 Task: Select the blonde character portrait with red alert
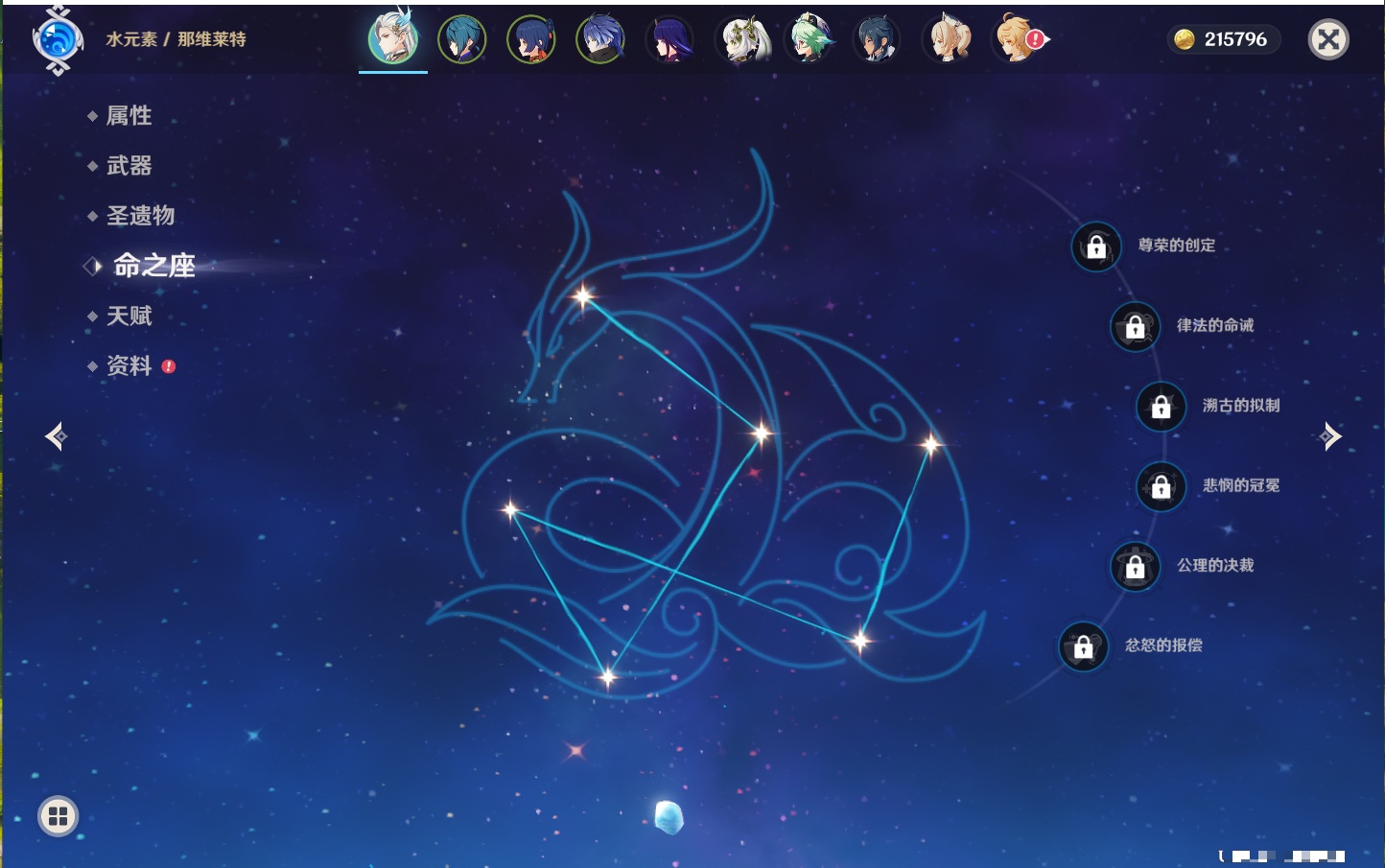coord(1017,39)
